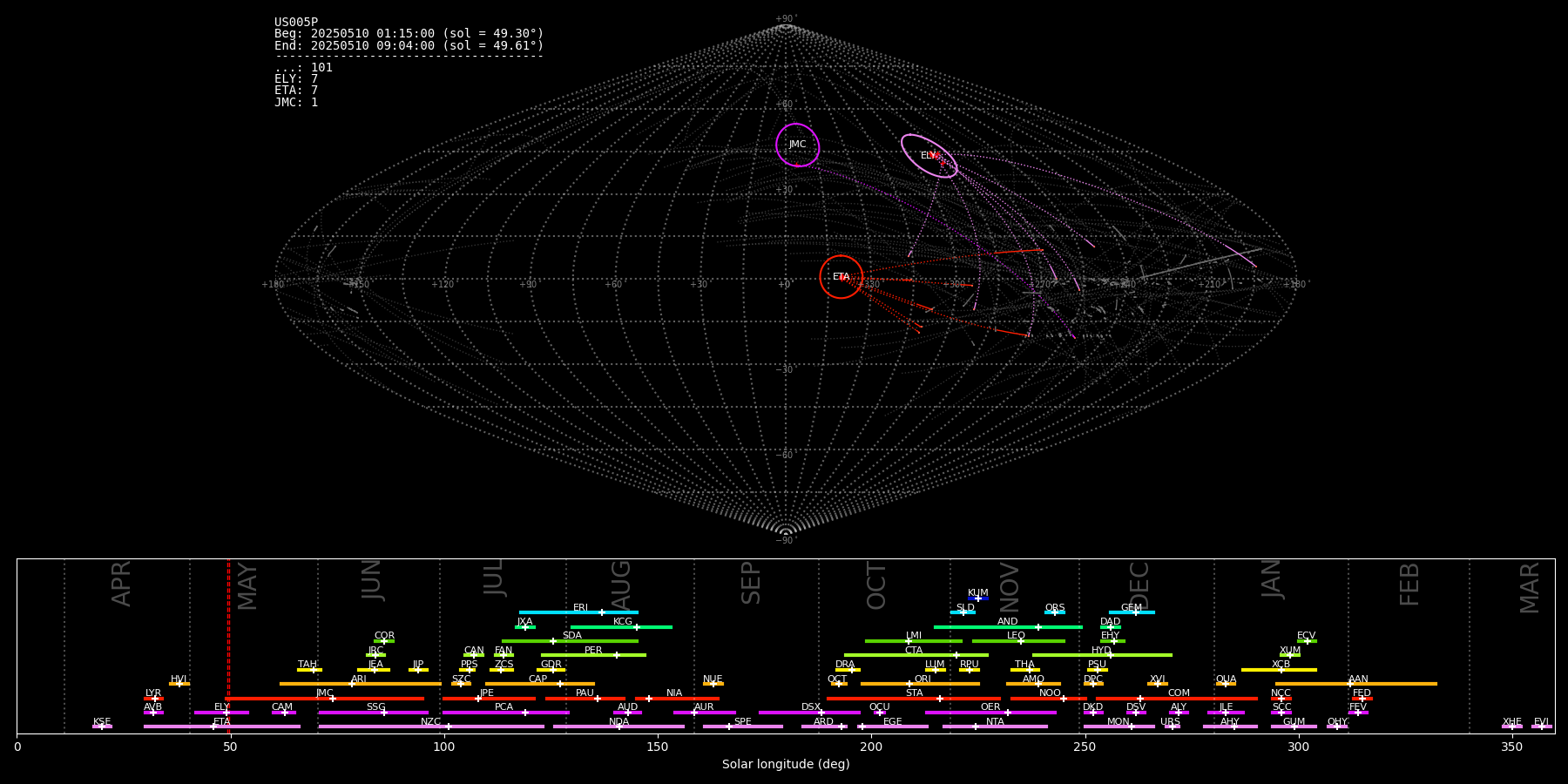Click the purple SSG shower bar
This screenshot has width=1568, height=784.
(x=373, y=713)
